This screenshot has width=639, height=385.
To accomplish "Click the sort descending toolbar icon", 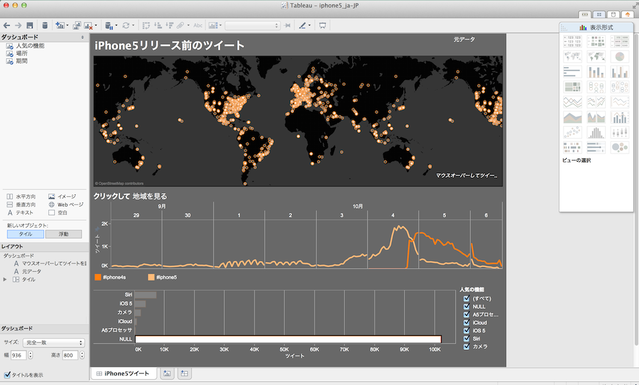I will 170,25.
